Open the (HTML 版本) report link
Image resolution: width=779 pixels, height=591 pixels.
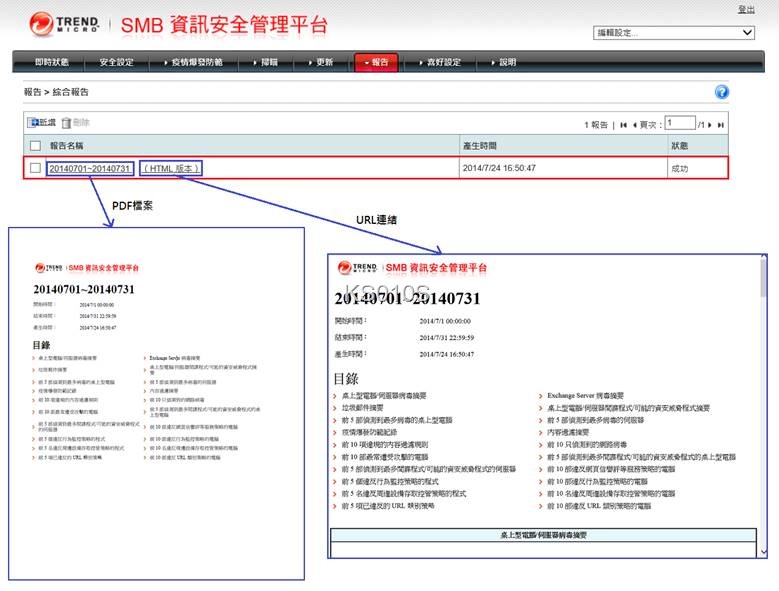point(171,168)
